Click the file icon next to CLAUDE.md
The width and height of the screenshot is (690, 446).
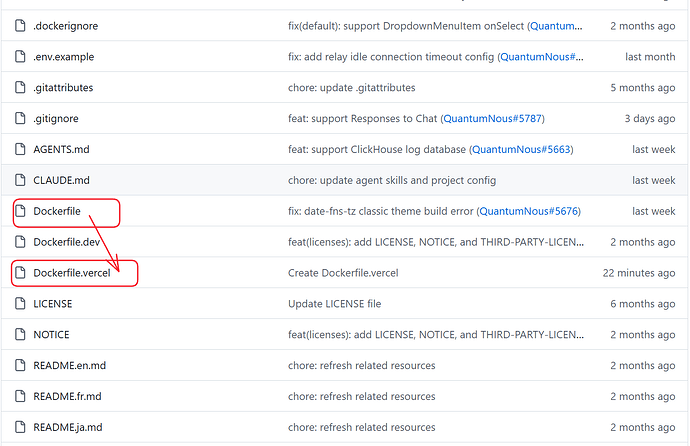click(20, 180)
